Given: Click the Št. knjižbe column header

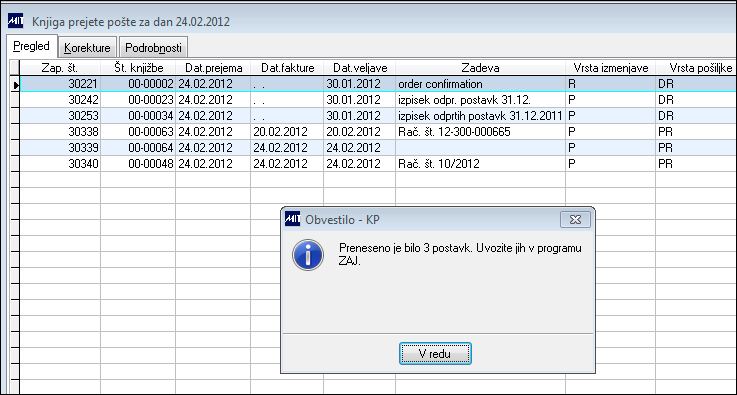Looking at the screenshot, I should click(138, 68).
